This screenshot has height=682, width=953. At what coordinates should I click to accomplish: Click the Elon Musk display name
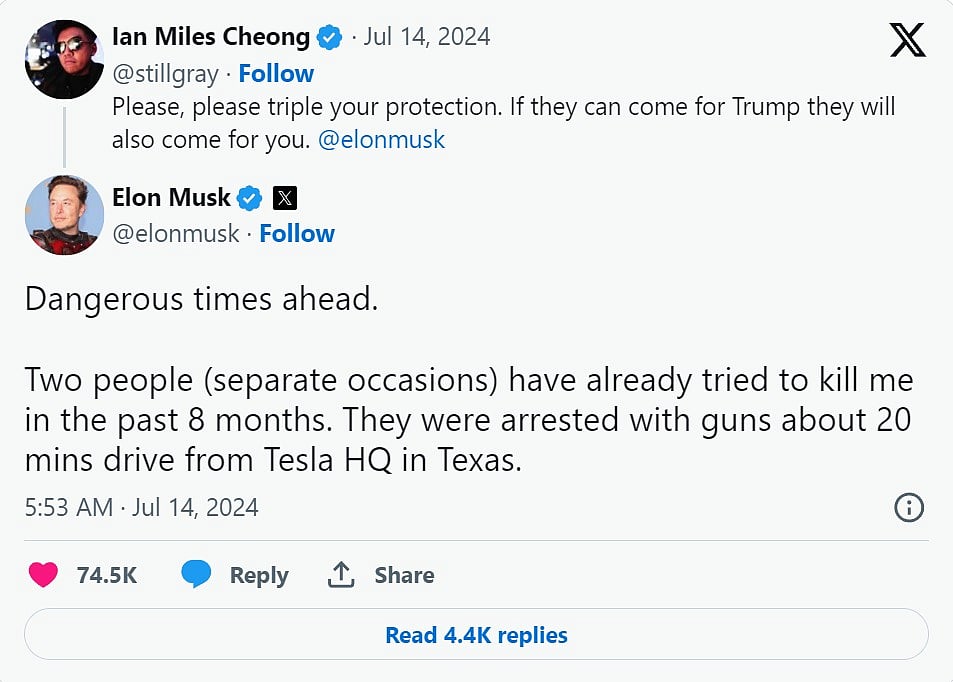pos(171,198)
